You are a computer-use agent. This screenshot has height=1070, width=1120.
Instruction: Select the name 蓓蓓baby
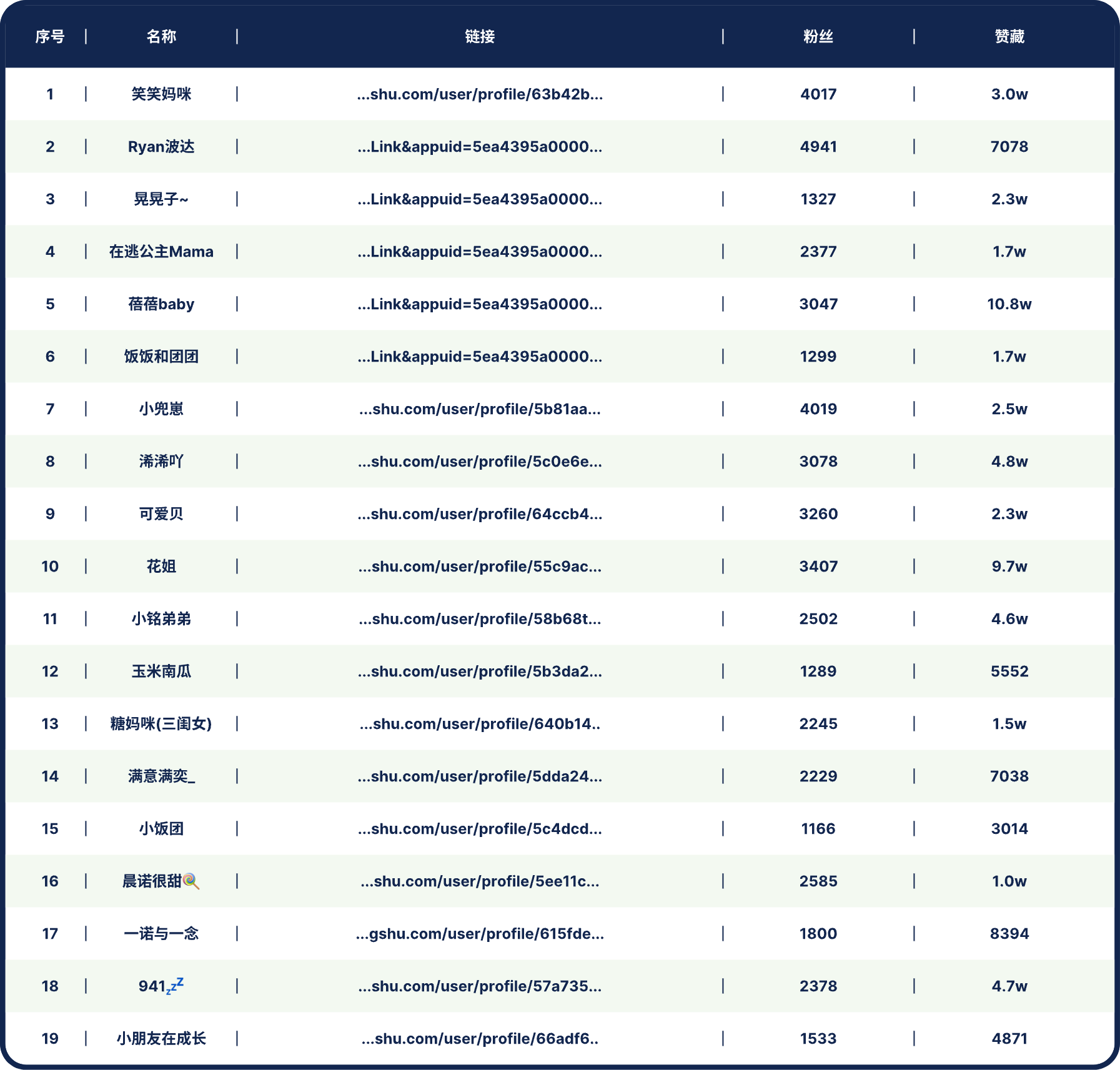tap(161, 304)
